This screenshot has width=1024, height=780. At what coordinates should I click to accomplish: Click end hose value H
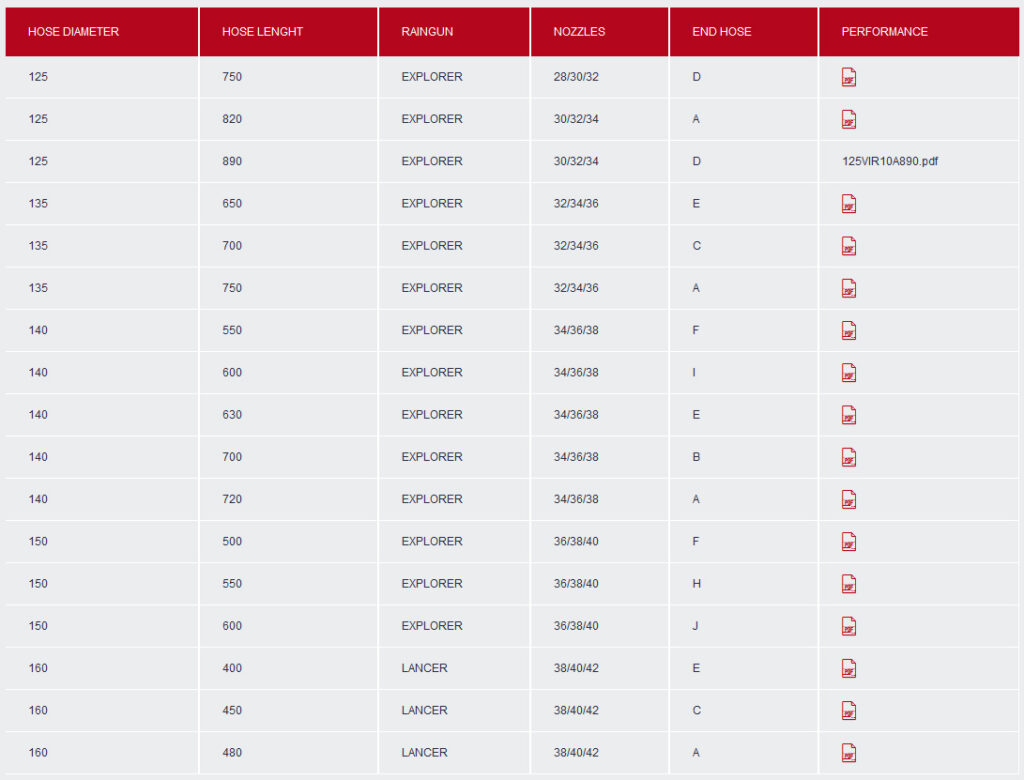tap(697, 583)
